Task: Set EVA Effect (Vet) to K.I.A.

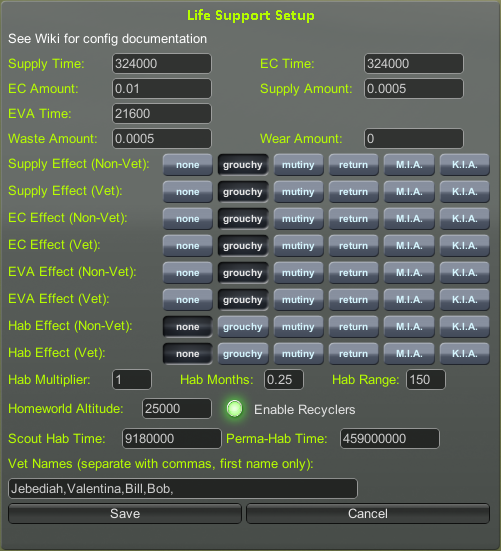Action: (464, 300)
